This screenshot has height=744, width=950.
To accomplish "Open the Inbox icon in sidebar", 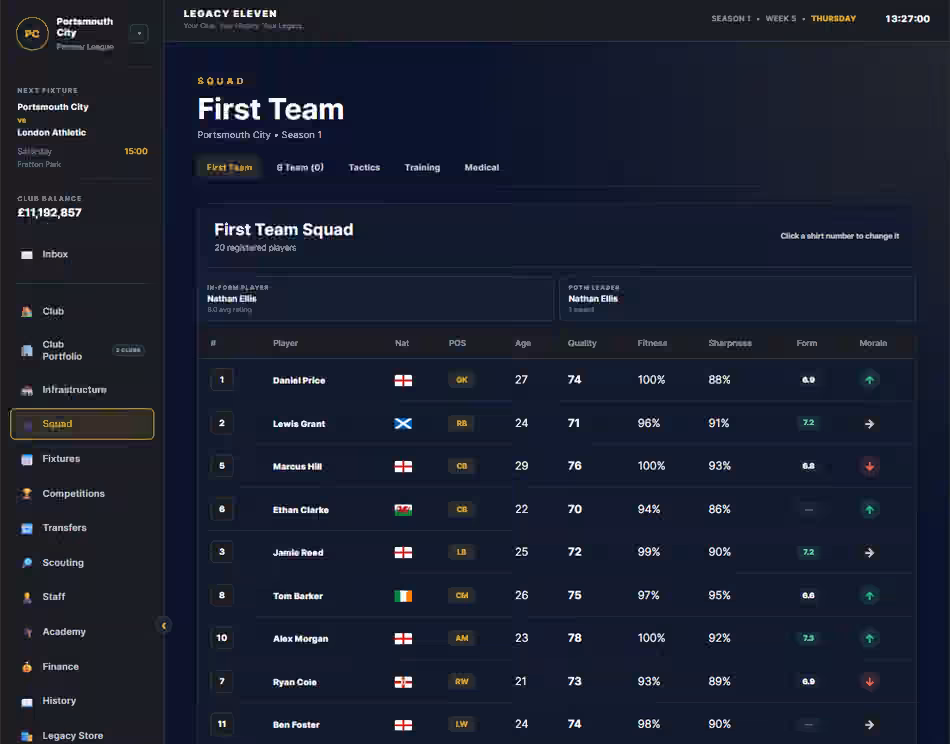I will tap(27, 254).
